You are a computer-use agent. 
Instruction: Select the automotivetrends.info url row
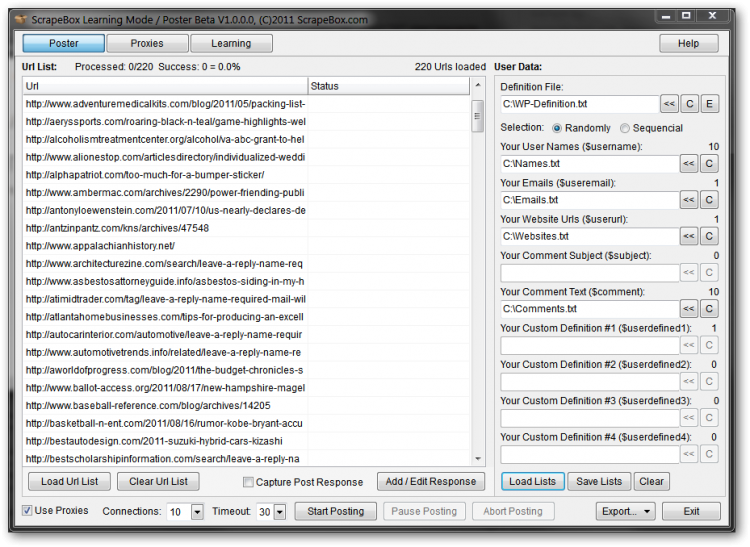tap(246, 352)
